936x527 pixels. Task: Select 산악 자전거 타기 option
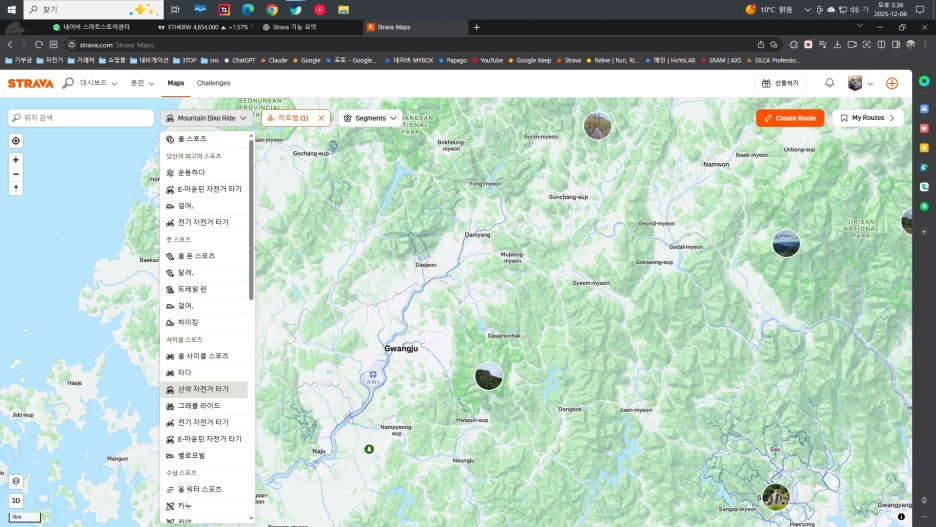tap(204, 389)
